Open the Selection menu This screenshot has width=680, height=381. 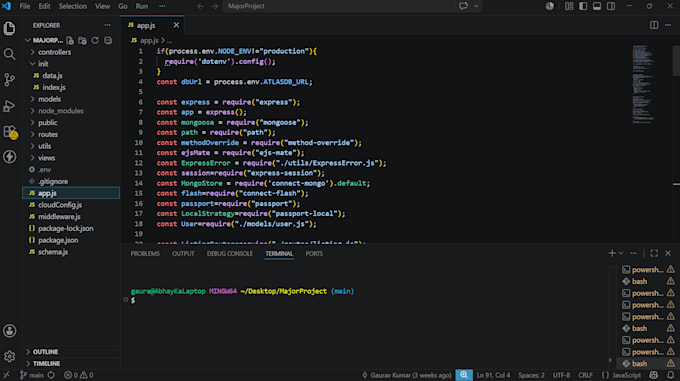[72, 6]
